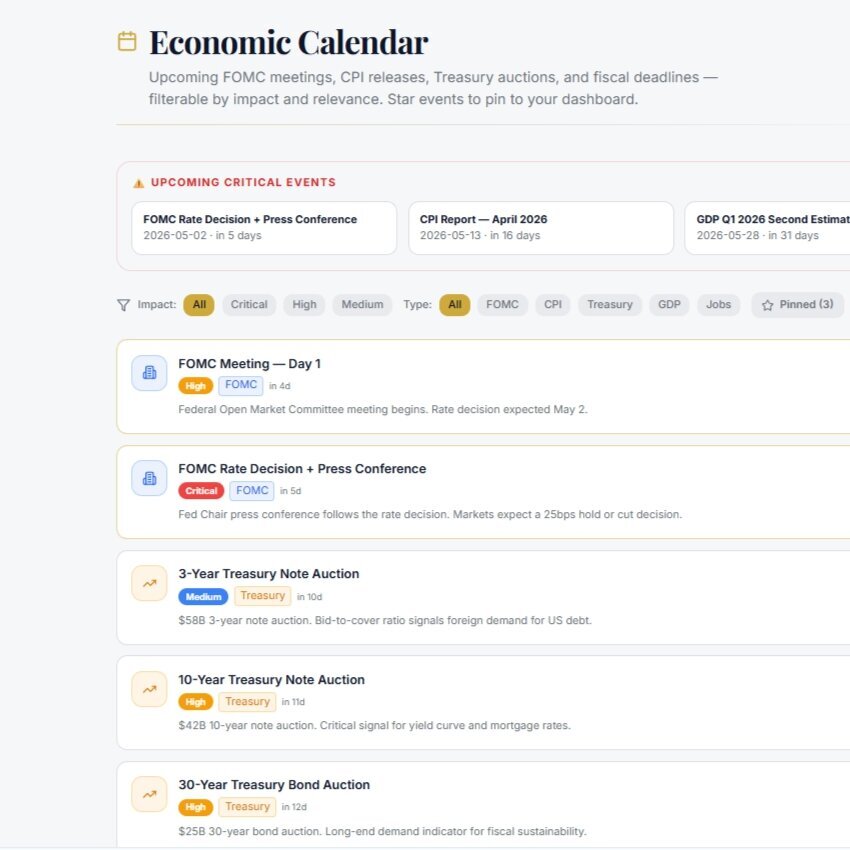Click trend icon of 3-Year Treasury Note Auction
Image resolution: width=850 pixels, height=850 pixels.
point(149,583)
